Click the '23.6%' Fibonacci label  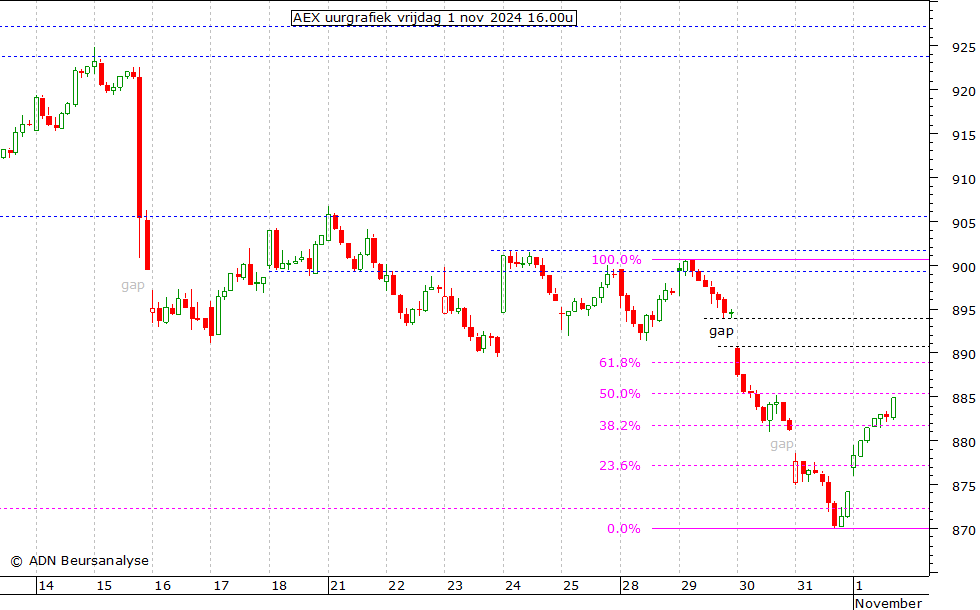[x=619, y=466]
